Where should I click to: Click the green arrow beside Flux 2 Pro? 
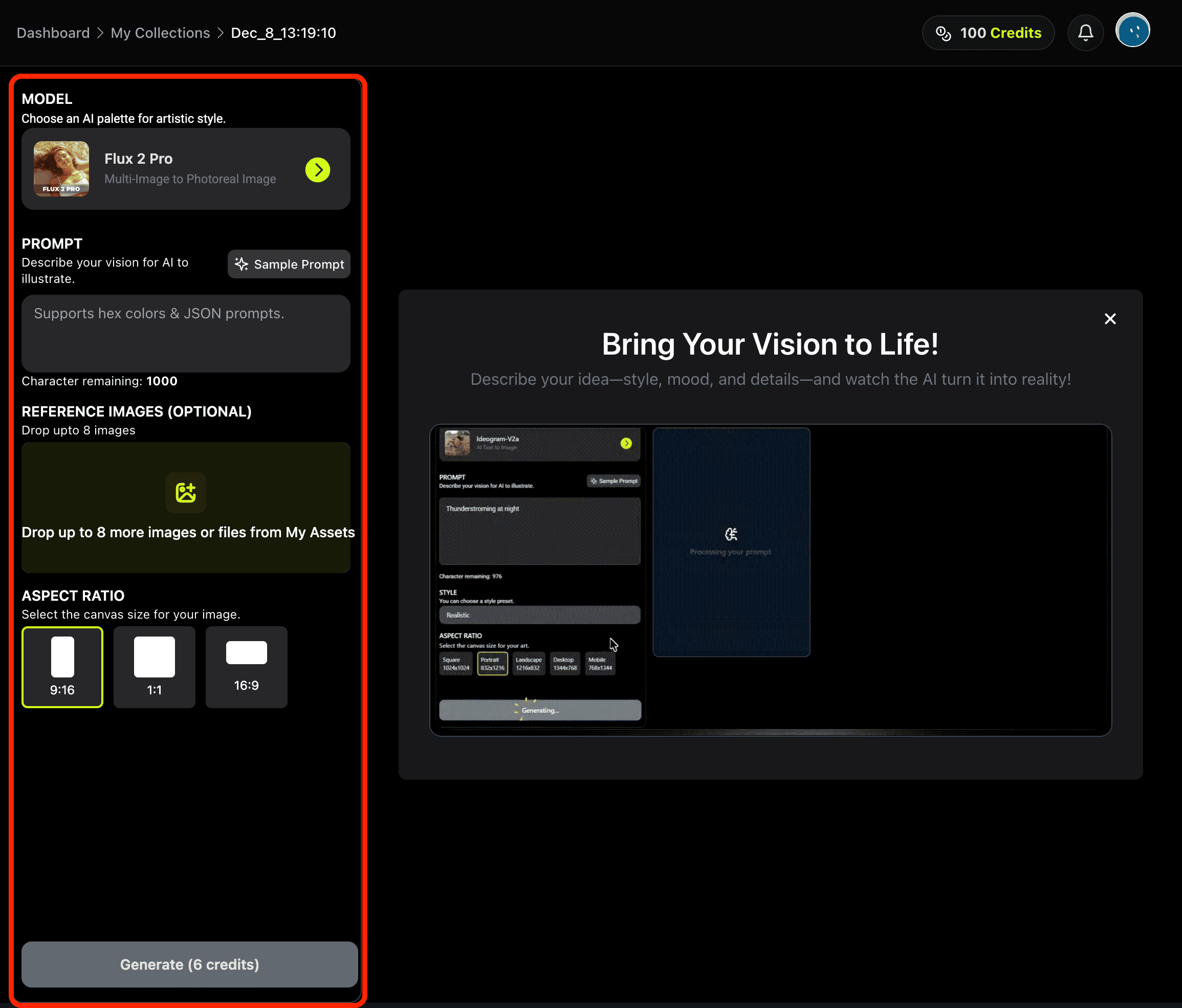click(318, 169)
